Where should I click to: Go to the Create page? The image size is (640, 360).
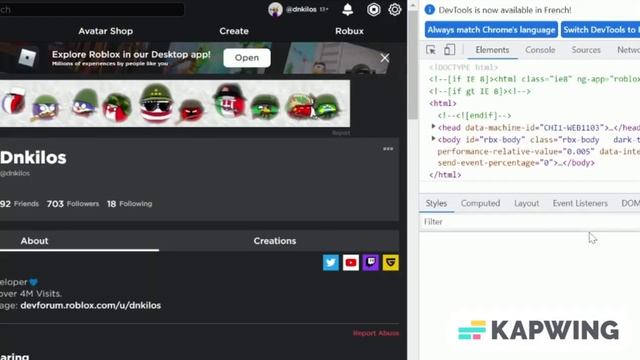[x=234, y=31]
